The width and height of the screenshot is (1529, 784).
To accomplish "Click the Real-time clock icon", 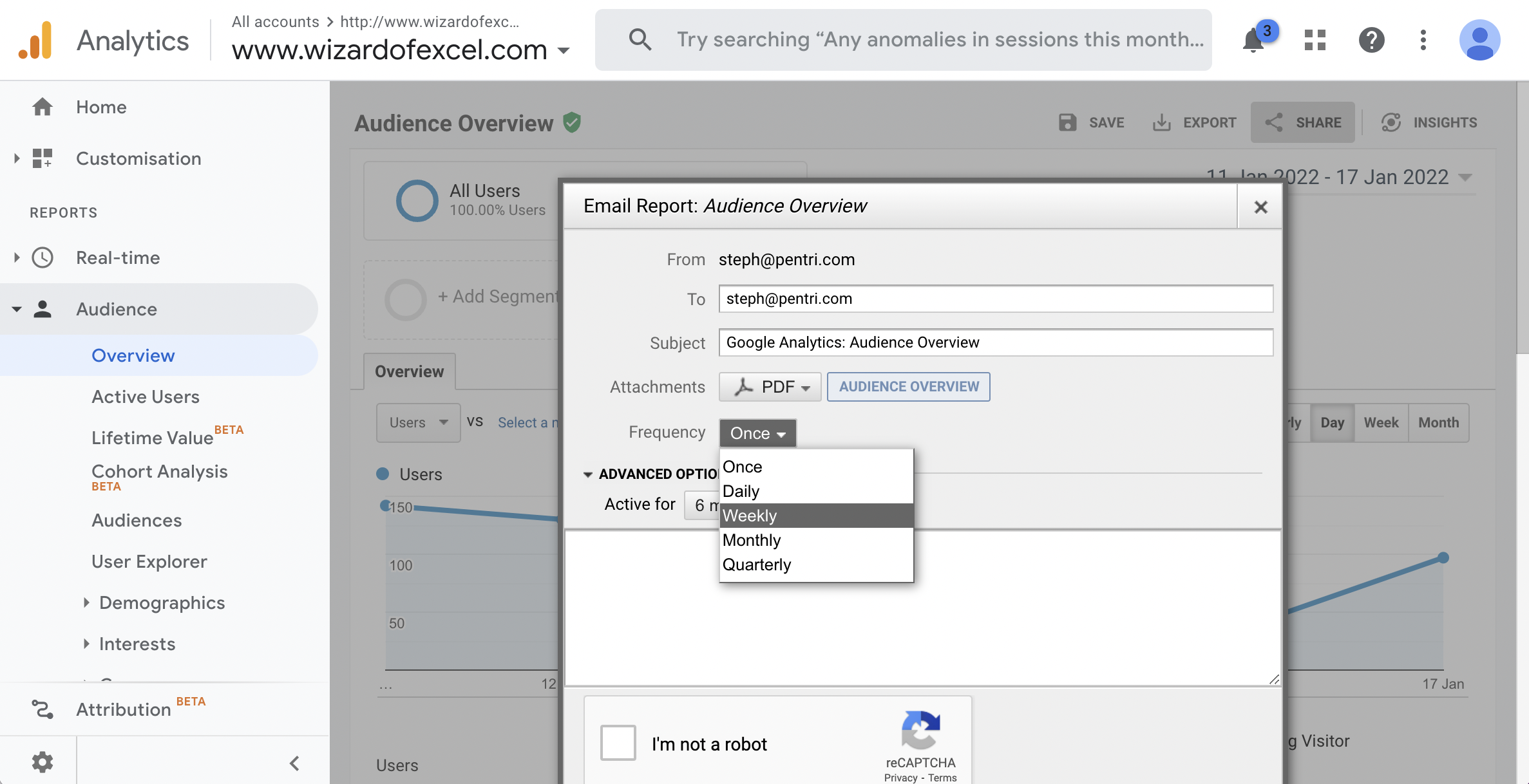I will [43, 257].
